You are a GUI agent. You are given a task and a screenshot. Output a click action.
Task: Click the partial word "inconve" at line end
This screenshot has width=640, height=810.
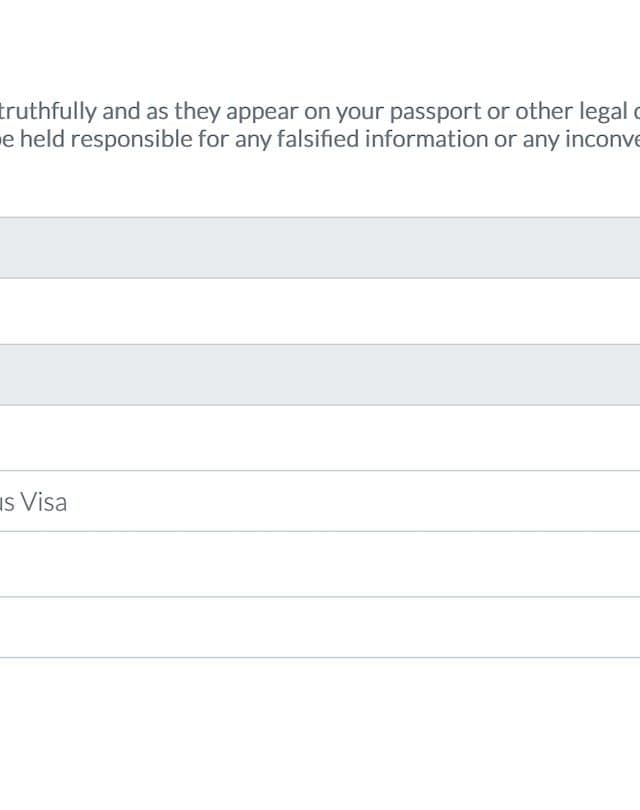pos(601,138)
